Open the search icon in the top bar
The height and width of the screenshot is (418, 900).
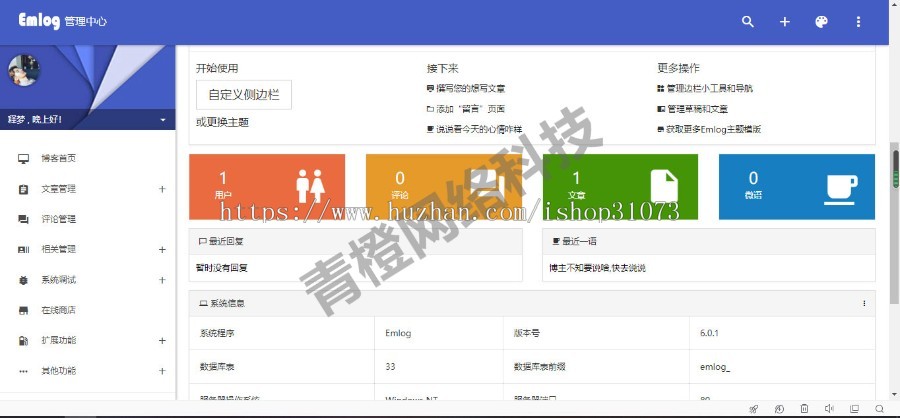pos(747,22)
